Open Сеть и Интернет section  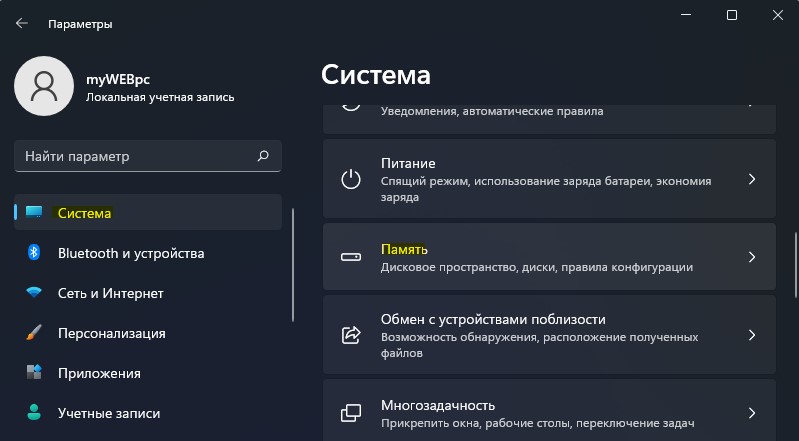[x=148, y=293]
